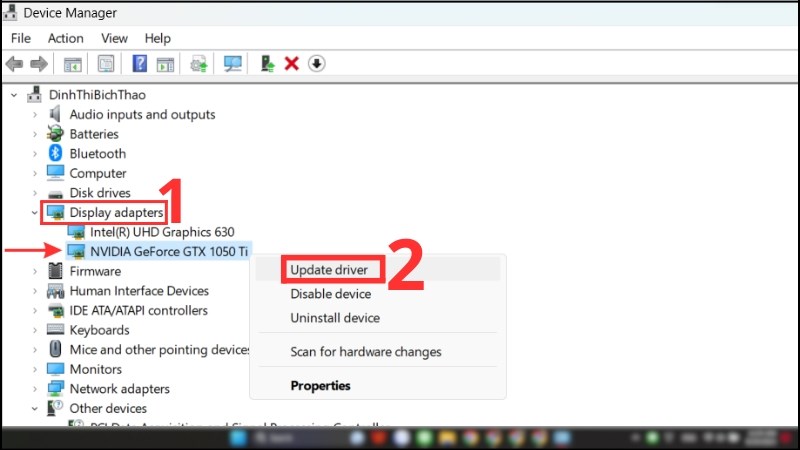Choose Update driver from the context menu
Viewport: 800px width, 450px height.
click(329, 270)
